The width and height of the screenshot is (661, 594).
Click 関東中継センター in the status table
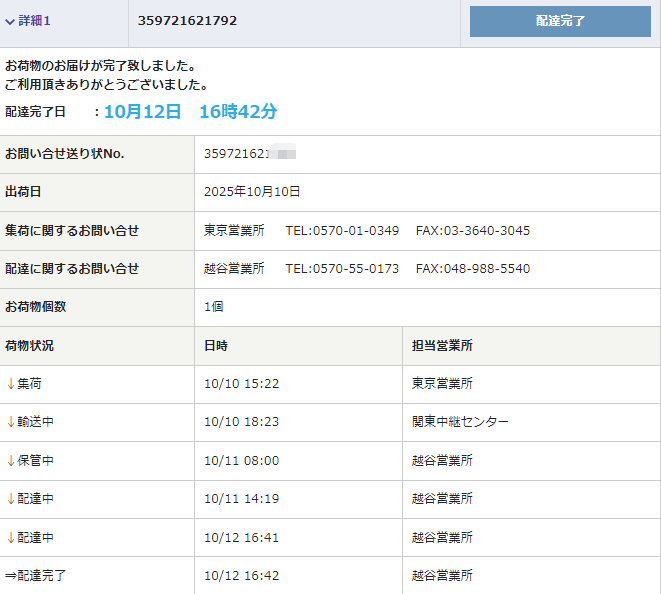[460, 422]
